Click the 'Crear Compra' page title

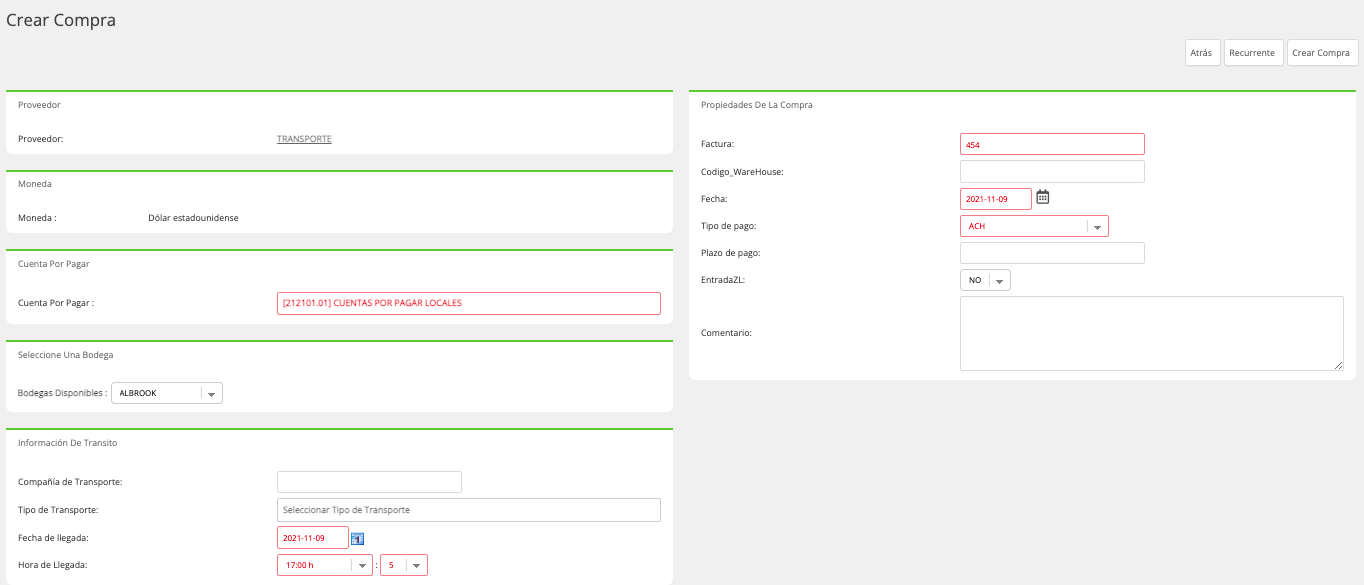point(61,20)
